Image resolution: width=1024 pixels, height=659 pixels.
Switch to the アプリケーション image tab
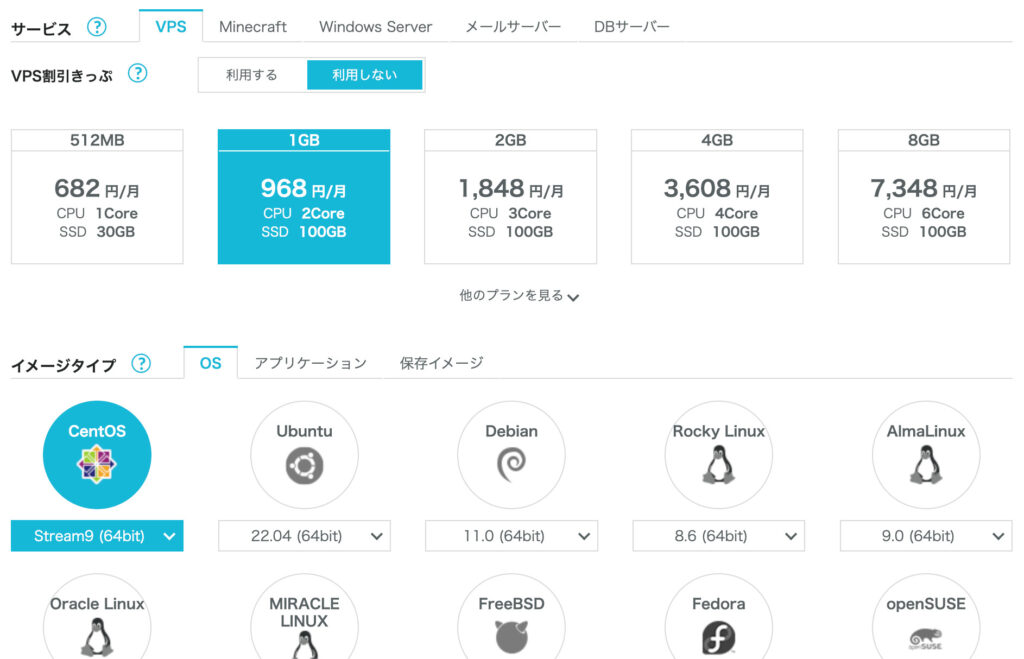pyautogui.click(x=310, y=363)
